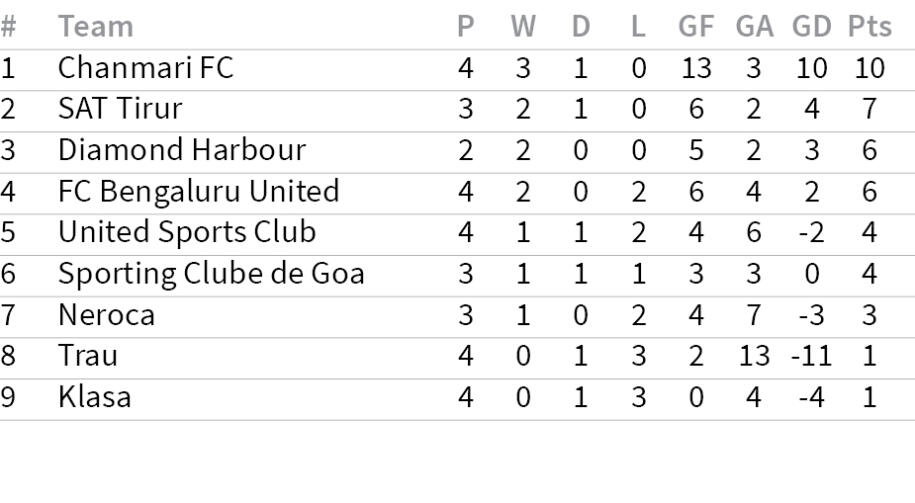Screen dimensions: 915x503
Task: Open Chanmari FC team entry
Action: [146, 68]
